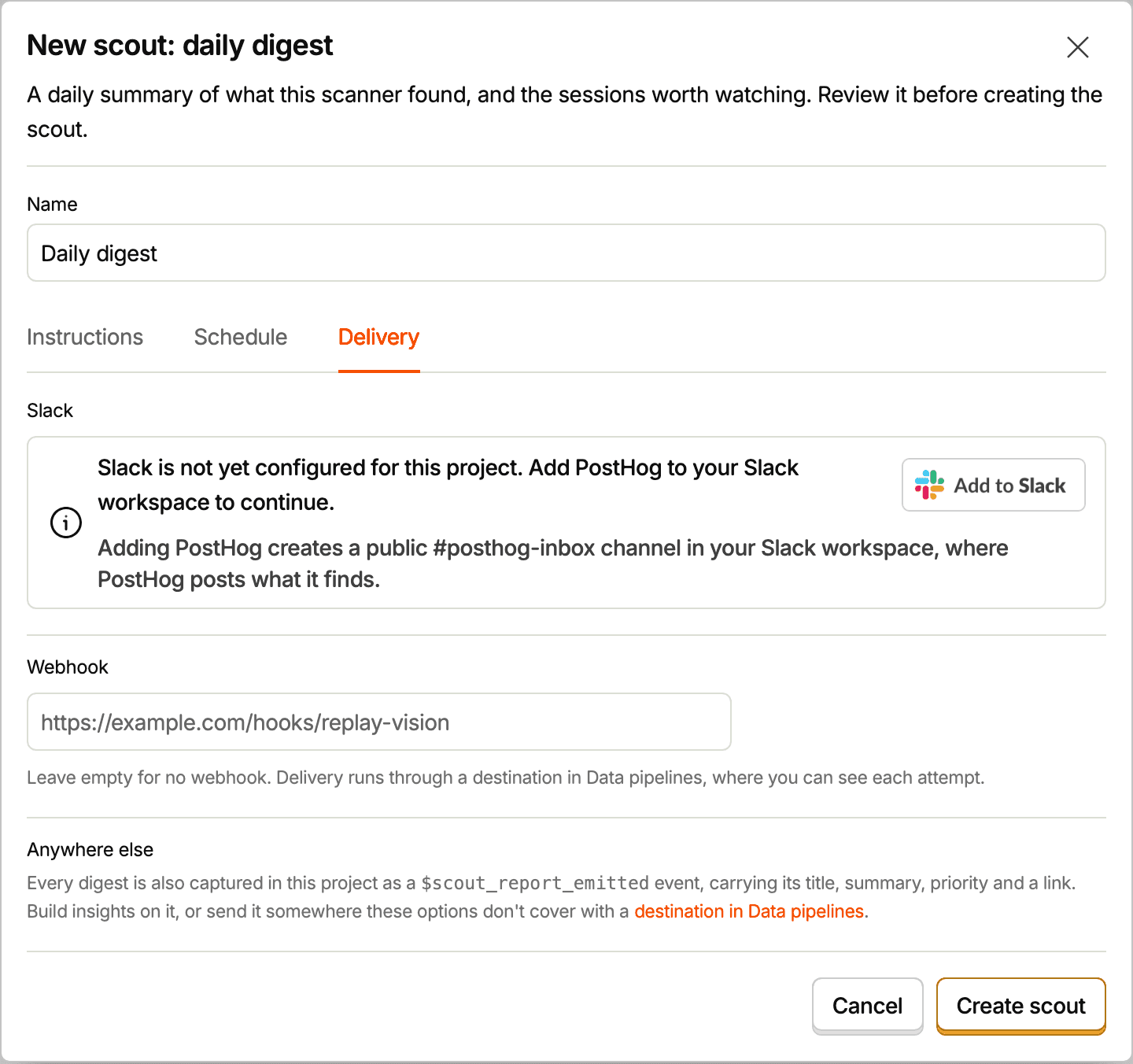This screenshot has height=1064, width=1133.
Task: Open the Schedule tab
Action: click(241, 337)
